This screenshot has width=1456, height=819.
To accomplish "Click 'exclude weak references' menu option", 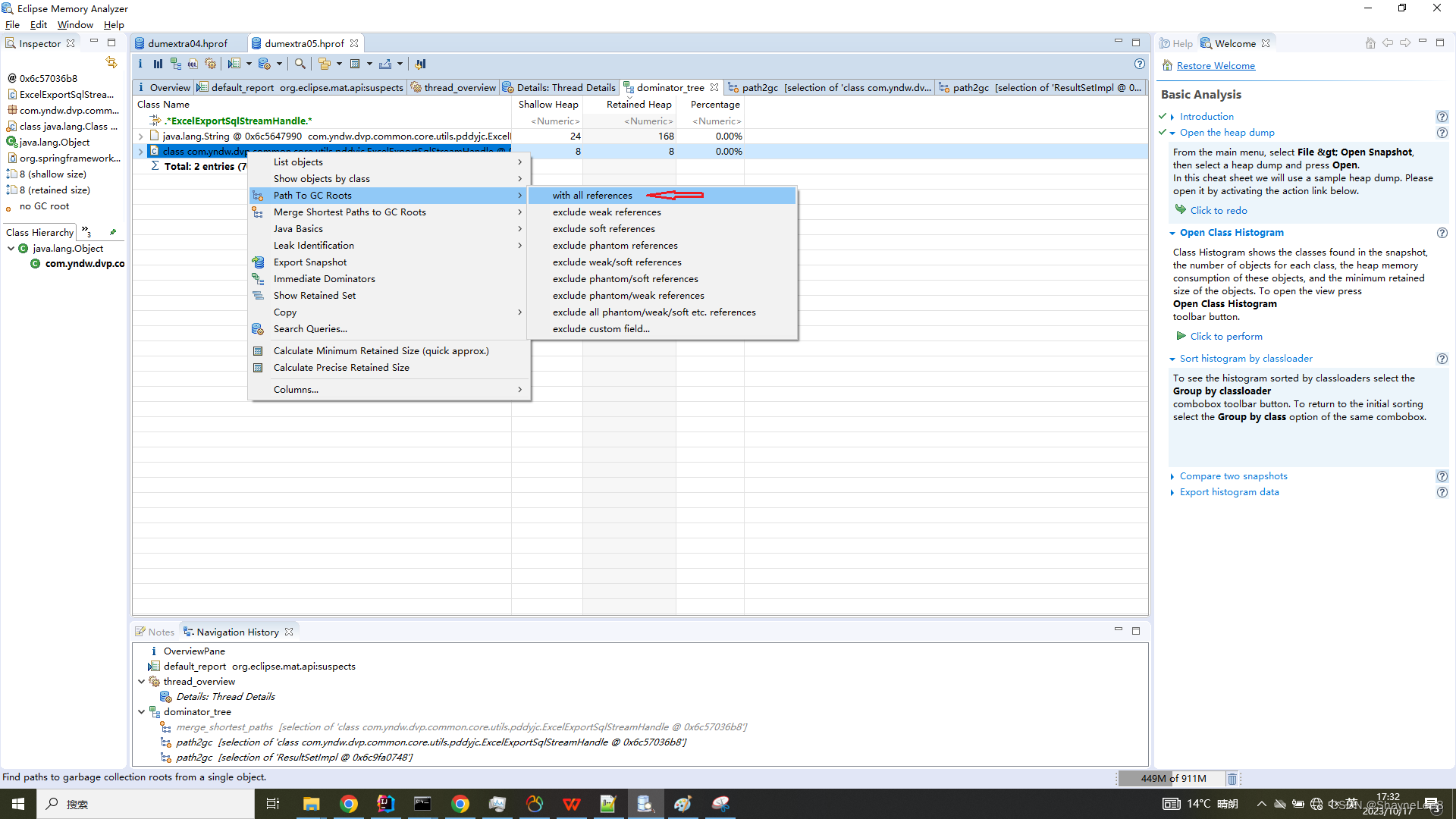I will click(x=607, y=211).
